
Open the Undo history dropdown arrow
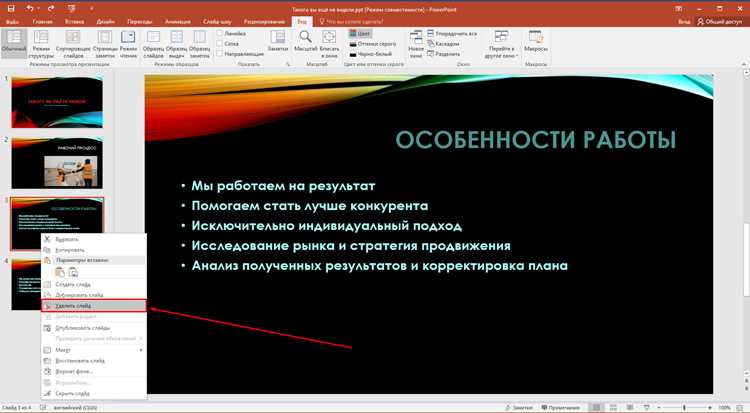tap(38, 9)
